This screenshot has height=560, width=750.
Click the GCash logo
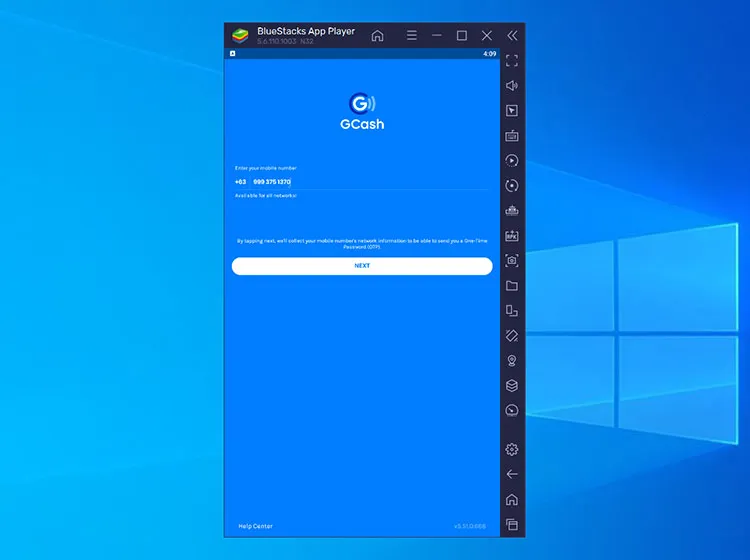pos(362,111)
